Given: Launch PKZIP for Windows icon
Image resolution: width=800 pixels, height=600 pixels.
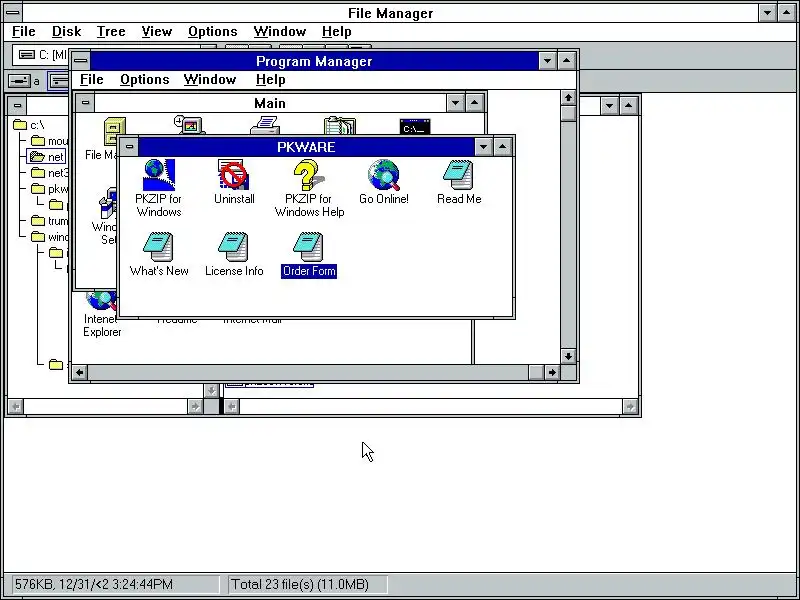Looking at the screenshot, I should [x=159, y=175].
